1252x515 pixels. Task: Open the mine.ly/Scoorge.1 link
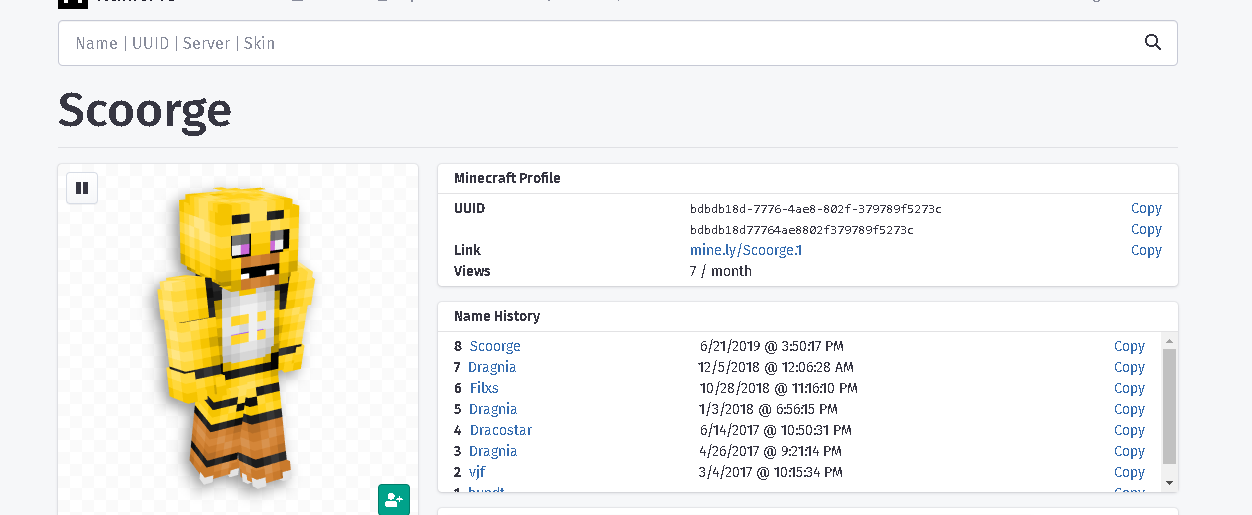pos(746,250)
